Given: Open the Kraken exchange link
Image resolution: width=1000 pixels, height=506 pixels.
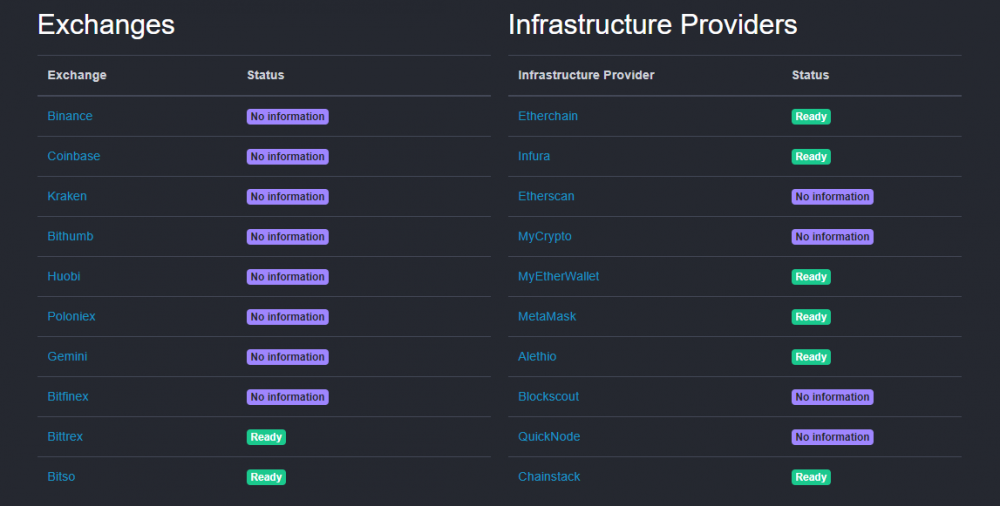Looking at the screenshot, I should 67,197.
